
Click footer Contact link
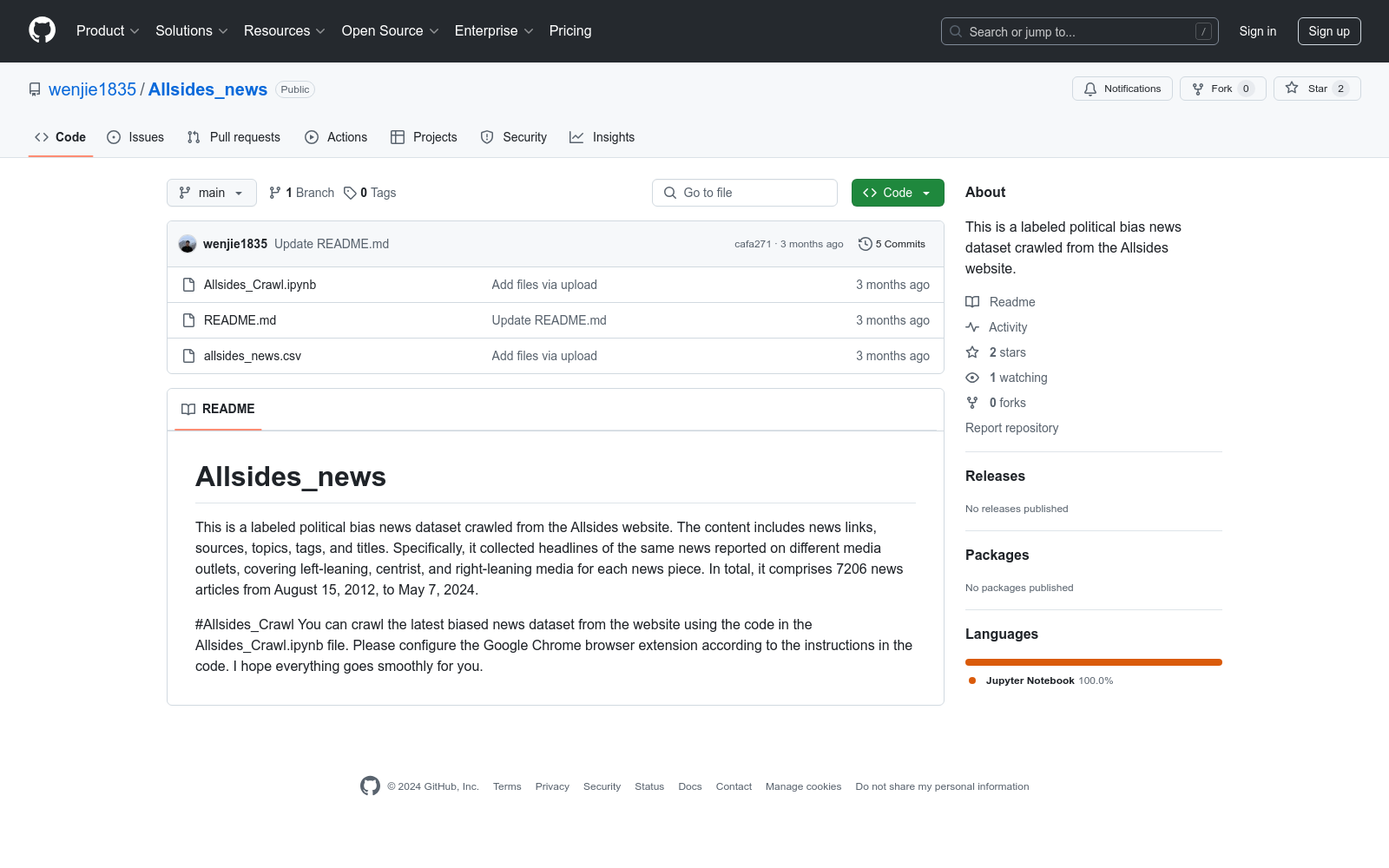[734, 786]
